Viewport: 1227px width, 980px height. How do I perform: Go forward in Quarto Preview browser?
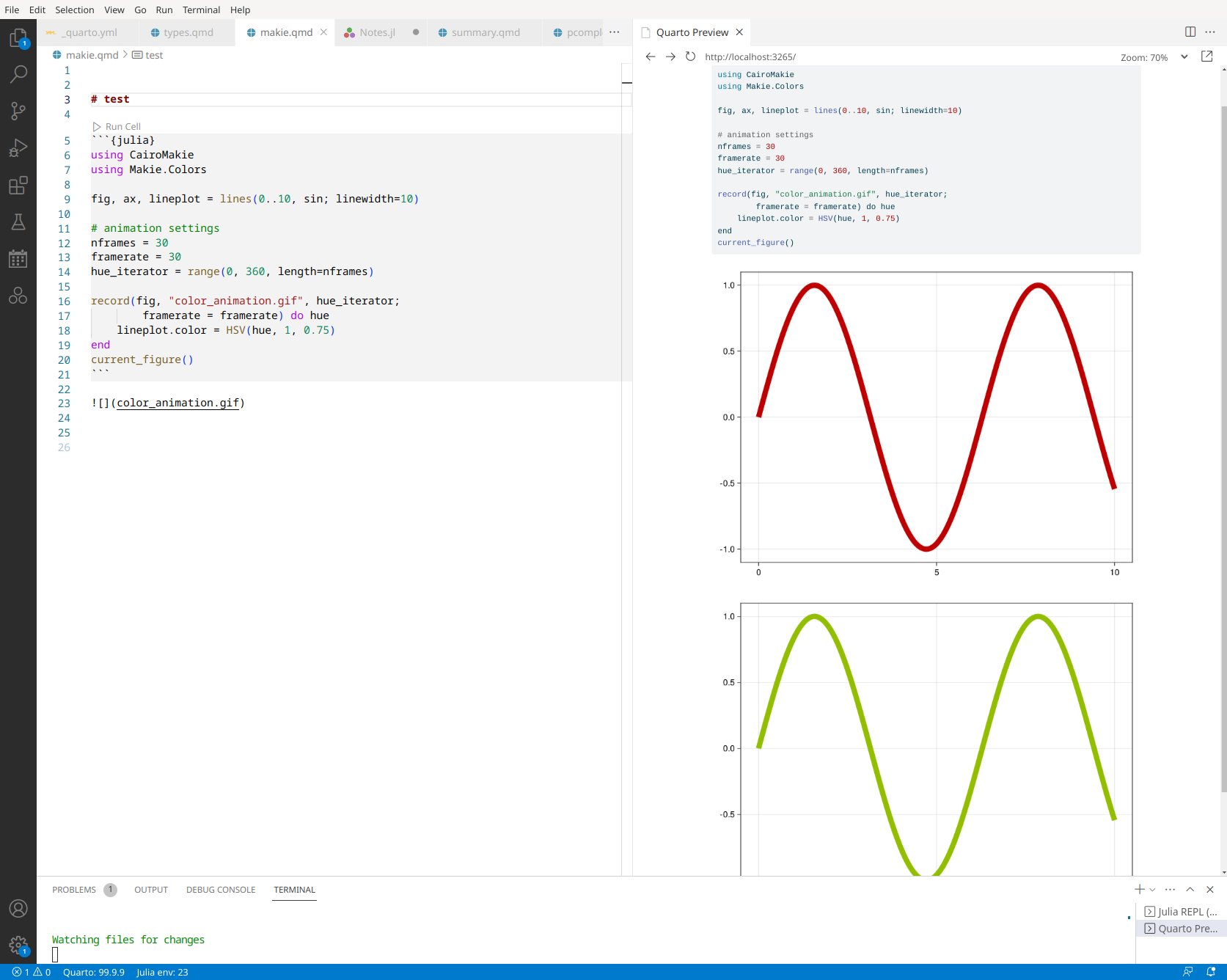pos(670,56)
